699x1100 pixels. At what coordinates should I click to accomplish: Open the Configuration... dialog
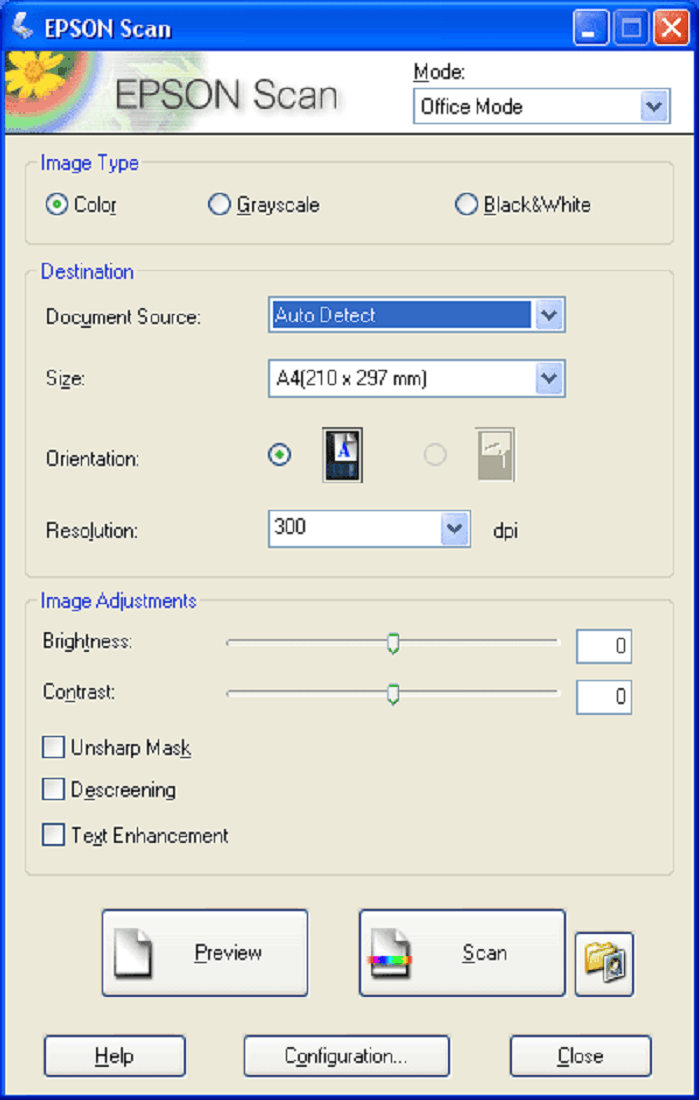coord(347,1056)
